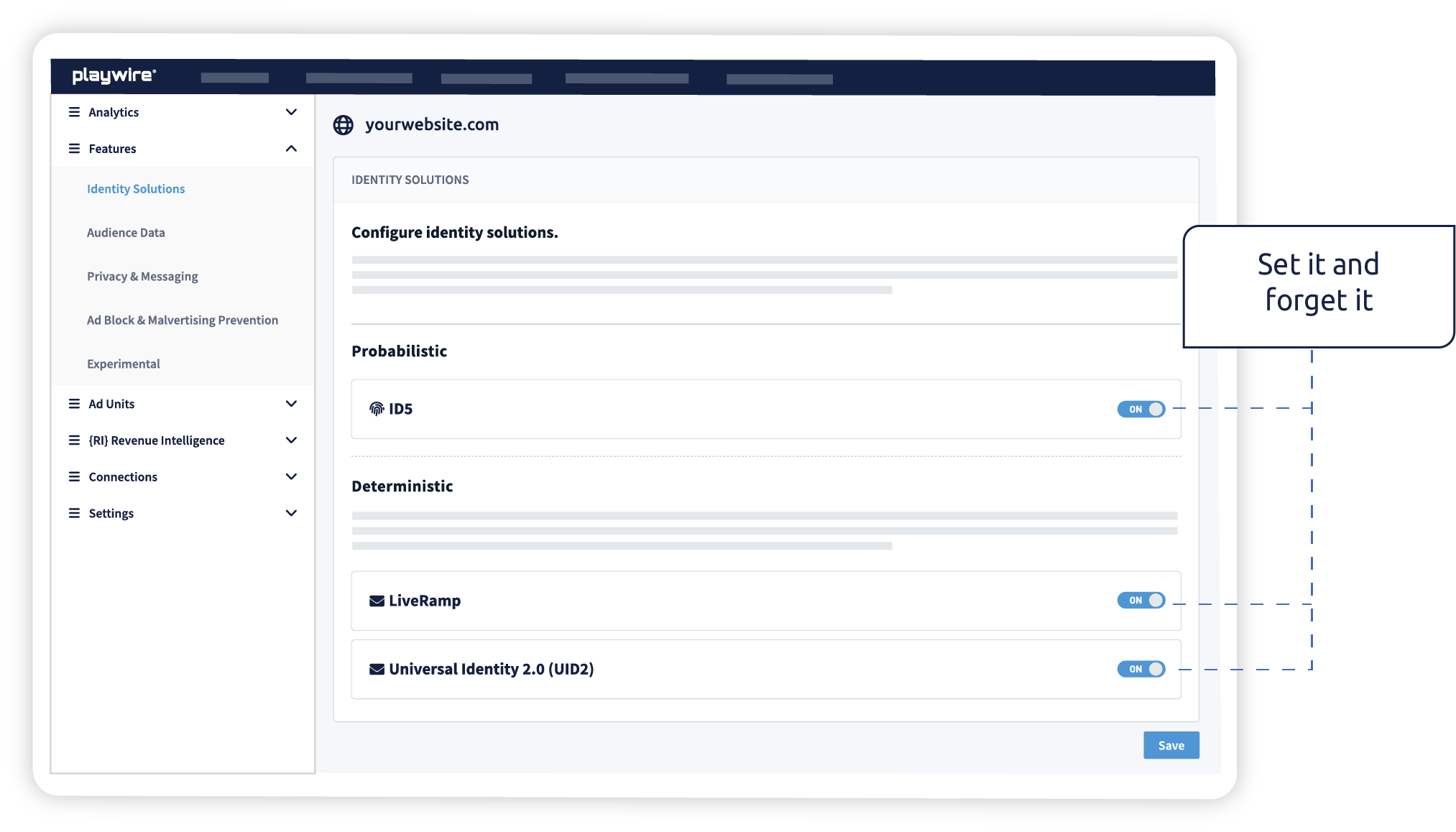This screenshot has height=832, width=1456.
Task: Click the Revenue Intelligence menu icon
Action: click(x=73, y=439)
